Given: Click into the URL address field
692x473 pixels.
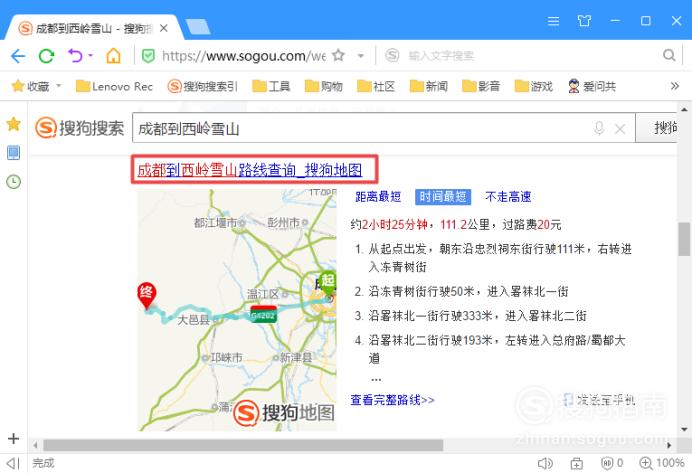Looking at the screenshot, I should [x=244, y=56].
